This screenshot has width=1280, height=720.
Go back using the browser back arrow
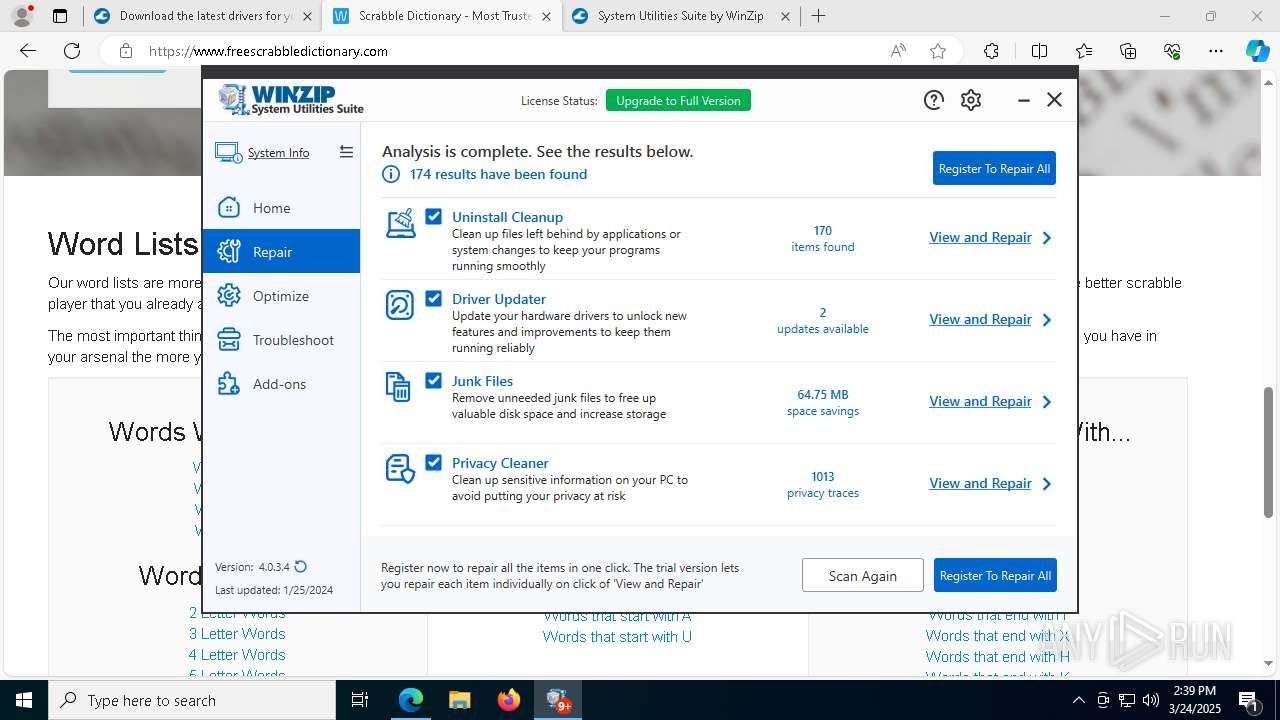(28, 51)
